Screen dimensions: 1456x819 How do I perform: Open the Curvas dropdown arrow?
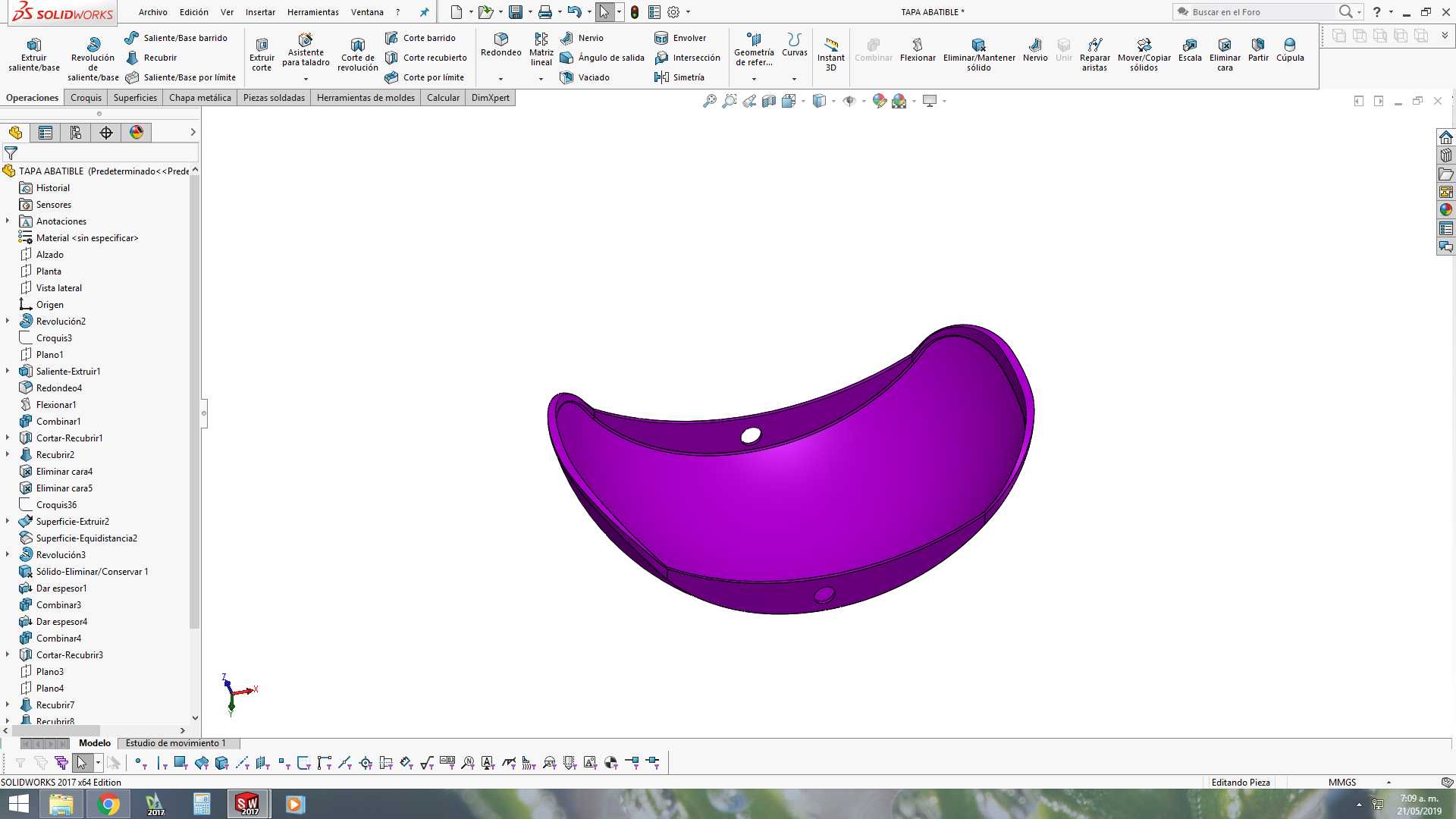(x=794, y=79)
